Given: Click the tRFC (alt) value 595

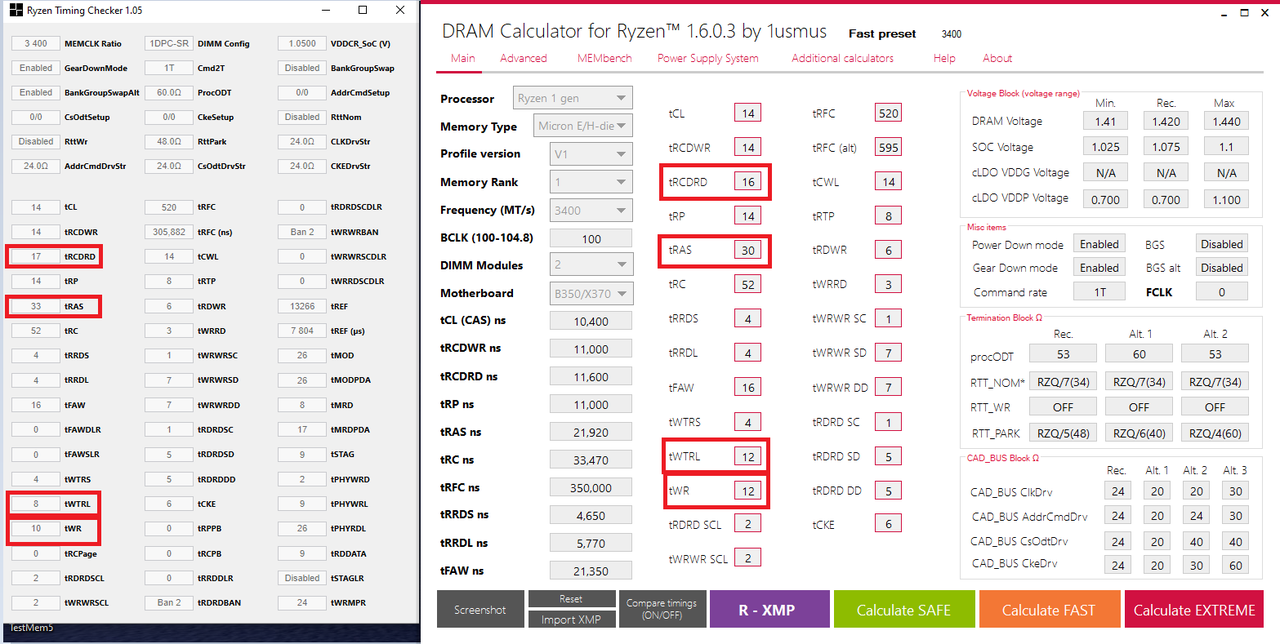Looking at the screenshot, I should (888, 148).
